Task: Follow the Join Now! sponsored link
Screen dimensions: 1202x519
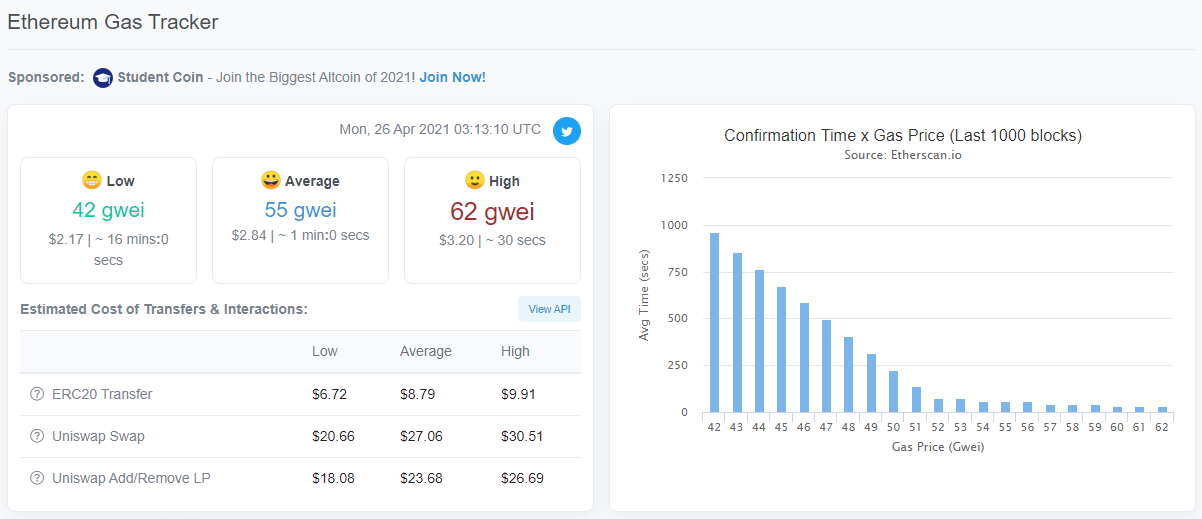Action: pyautogui.click(x=453, y=77)
